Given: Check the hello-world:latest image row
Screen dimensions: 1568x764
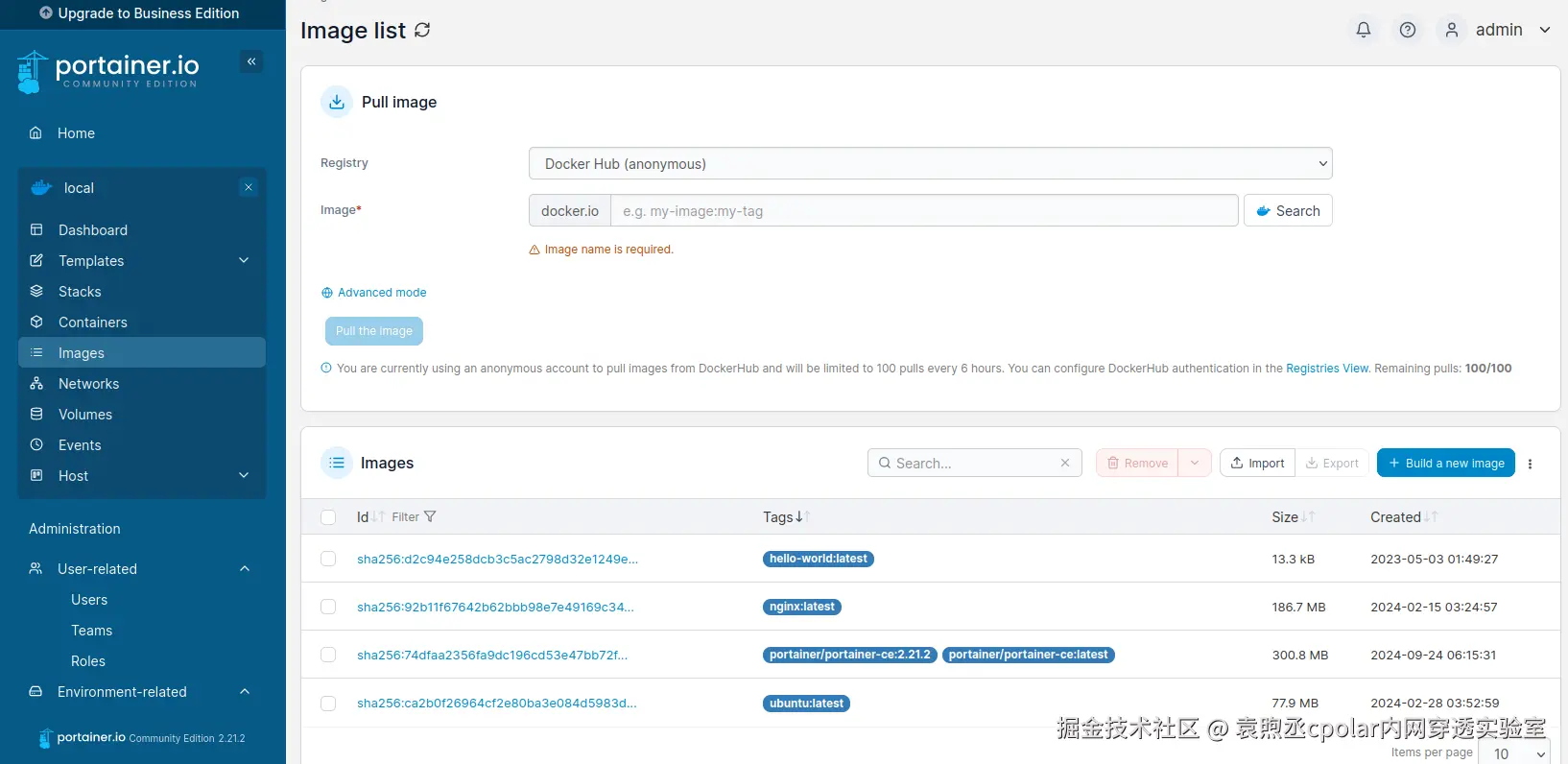Looking at the screenshot, I should [x=328, y=559].
